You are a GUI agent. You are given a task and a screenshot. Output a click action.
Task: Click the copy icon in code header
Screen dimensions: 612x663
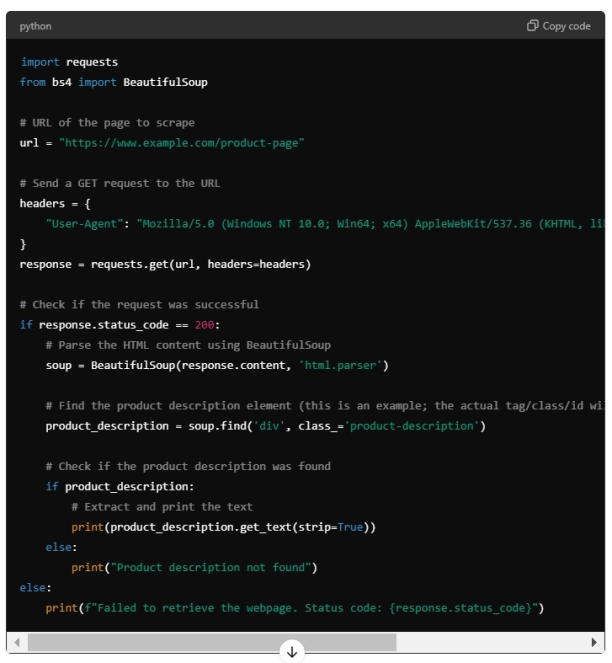(x=533, y=26)
